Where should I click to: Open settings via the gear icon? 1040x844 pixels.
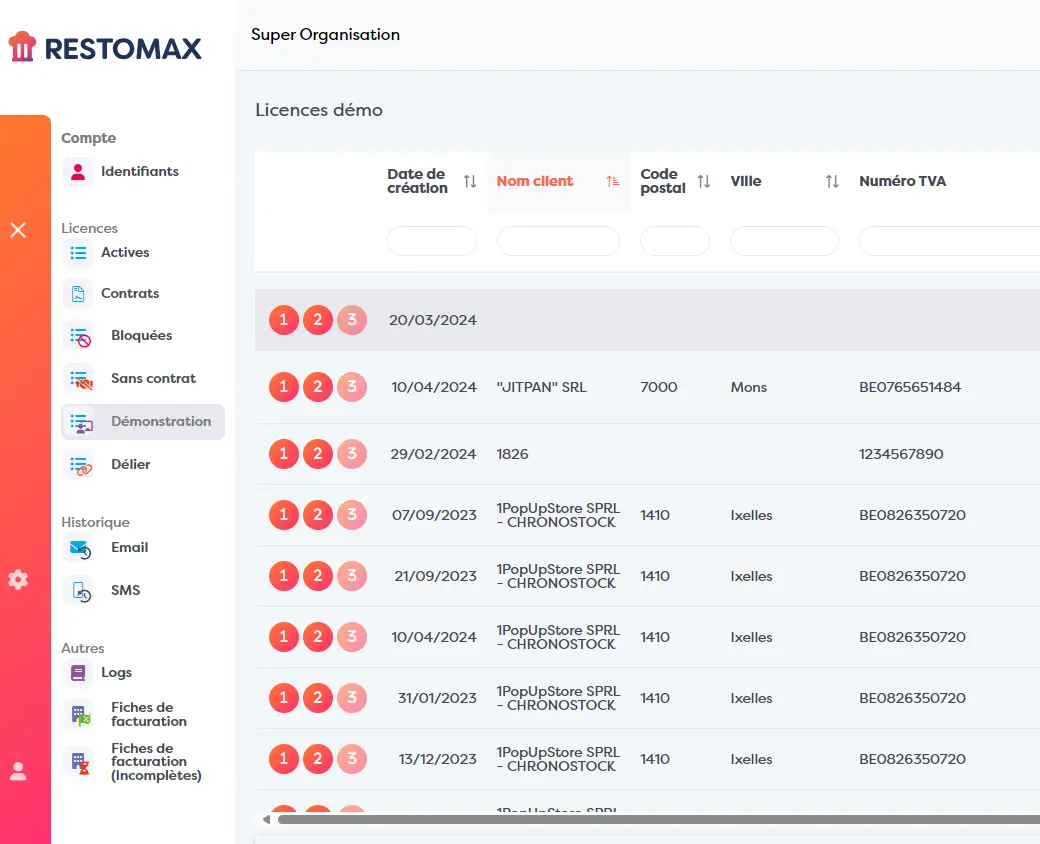click(18, 579)
